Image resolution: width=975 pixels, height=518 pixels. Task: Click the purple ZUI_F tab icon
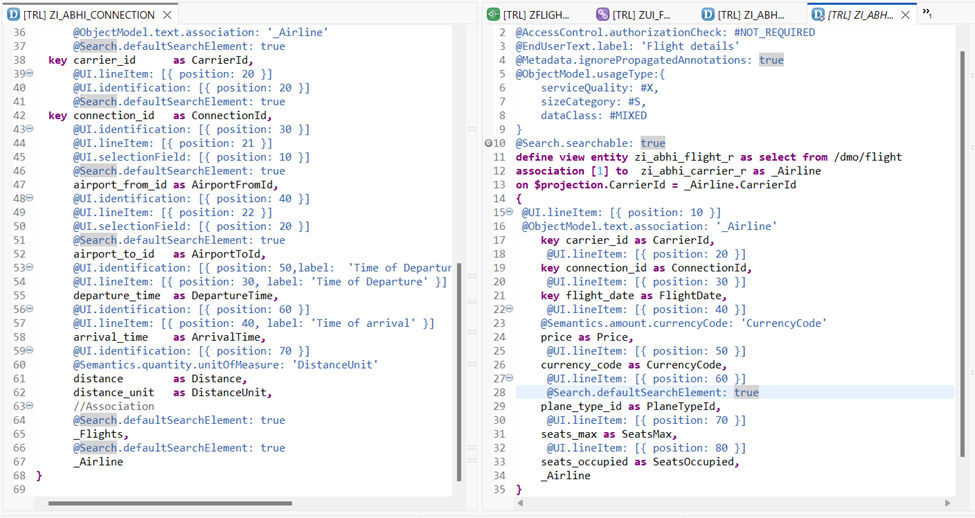coord(602,15)
